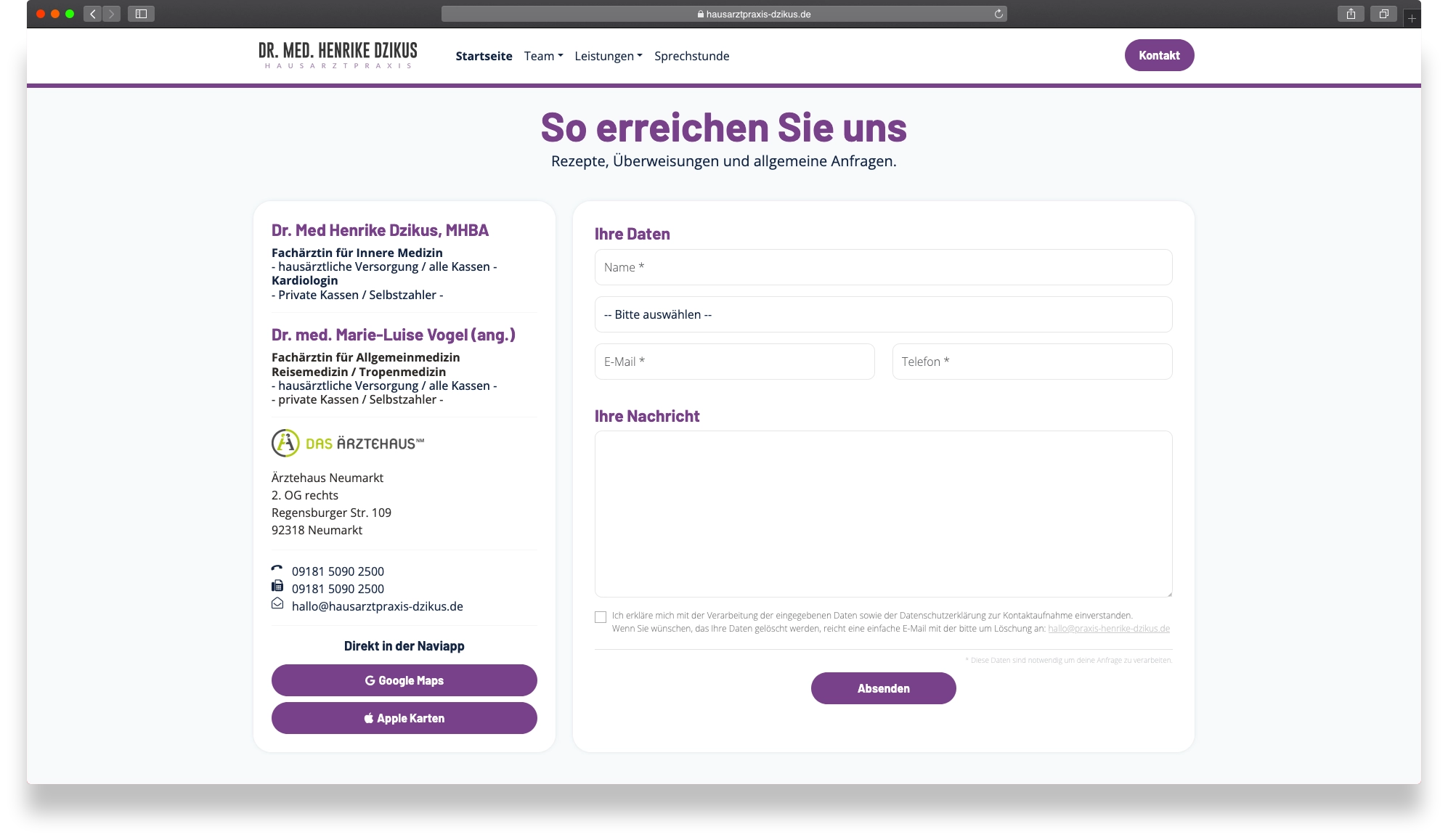Check the data processing consent checkbox
The image size is (1448, 840).
click(x=601, y=617)
